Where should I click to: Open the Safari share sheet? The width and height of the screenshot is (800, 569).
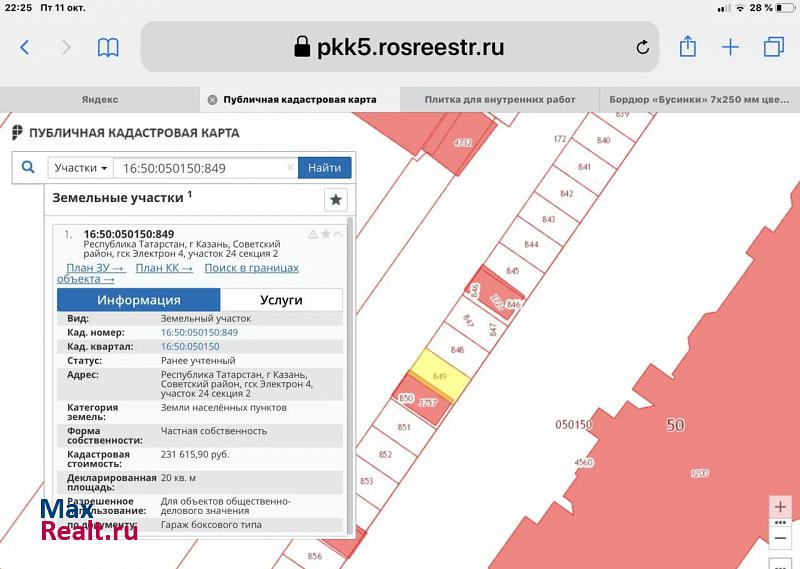(x=688, y=47)
